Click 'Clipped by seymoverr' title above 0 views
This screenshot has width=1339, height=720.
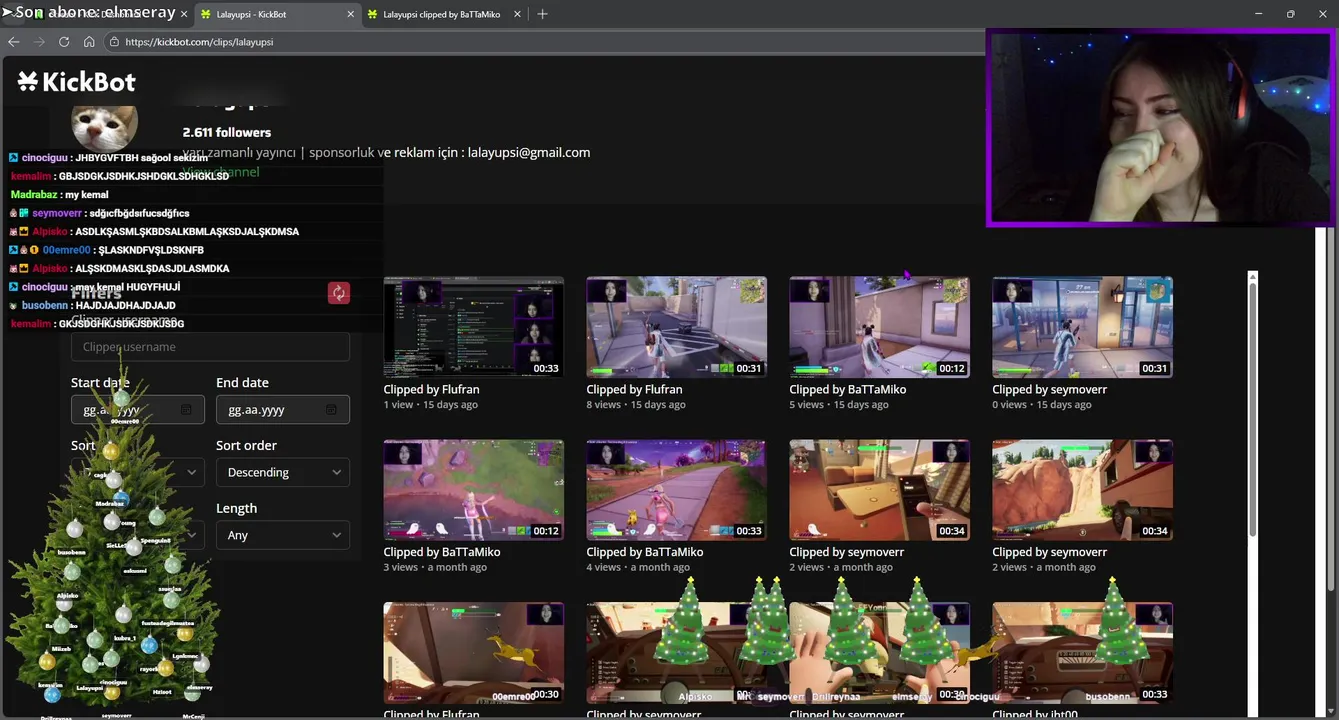[1050, 390]
